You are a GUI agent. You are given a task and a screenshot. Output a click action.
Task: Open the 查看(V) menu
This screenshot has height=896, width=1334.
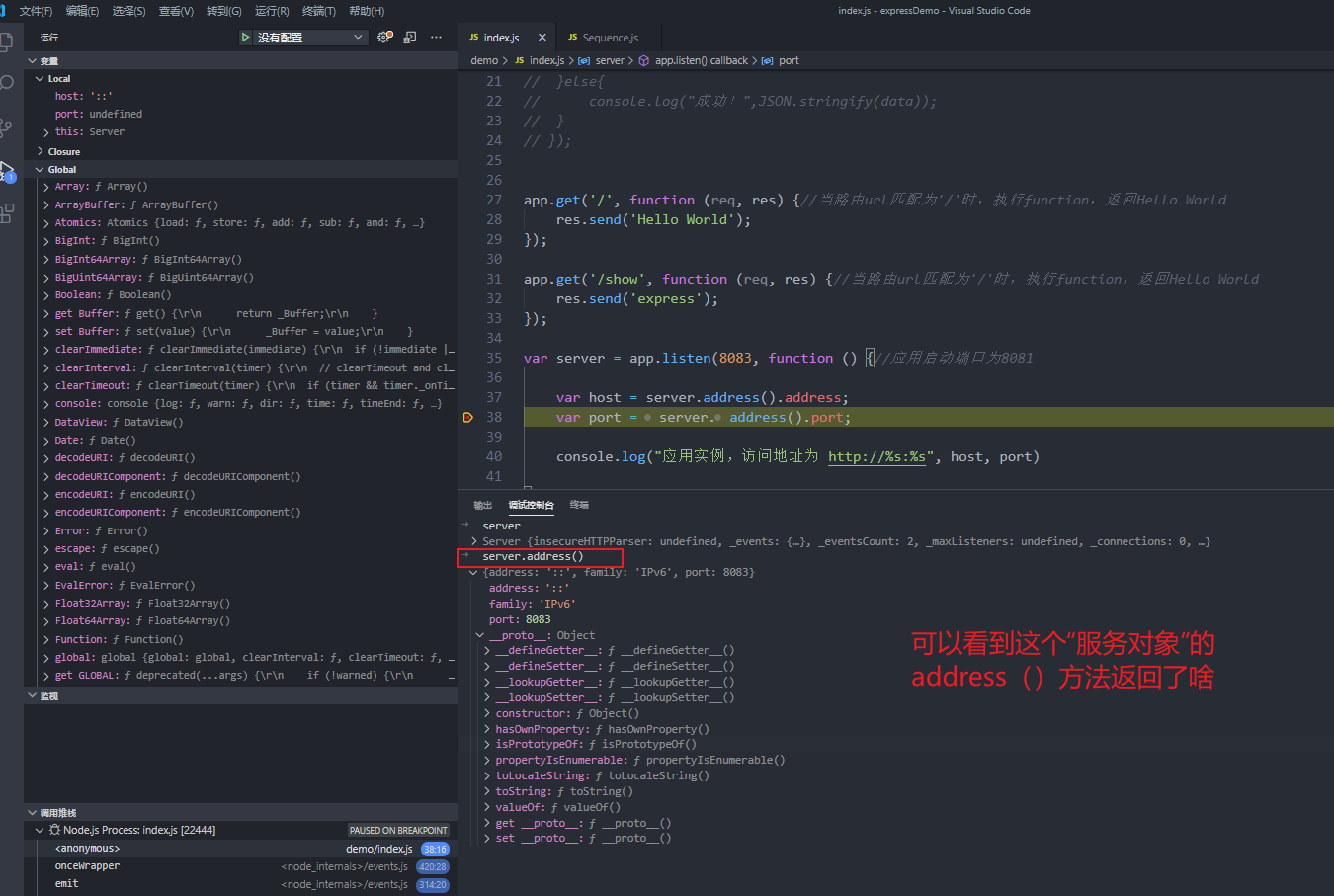pyautogui.click(x=176, y=11)
